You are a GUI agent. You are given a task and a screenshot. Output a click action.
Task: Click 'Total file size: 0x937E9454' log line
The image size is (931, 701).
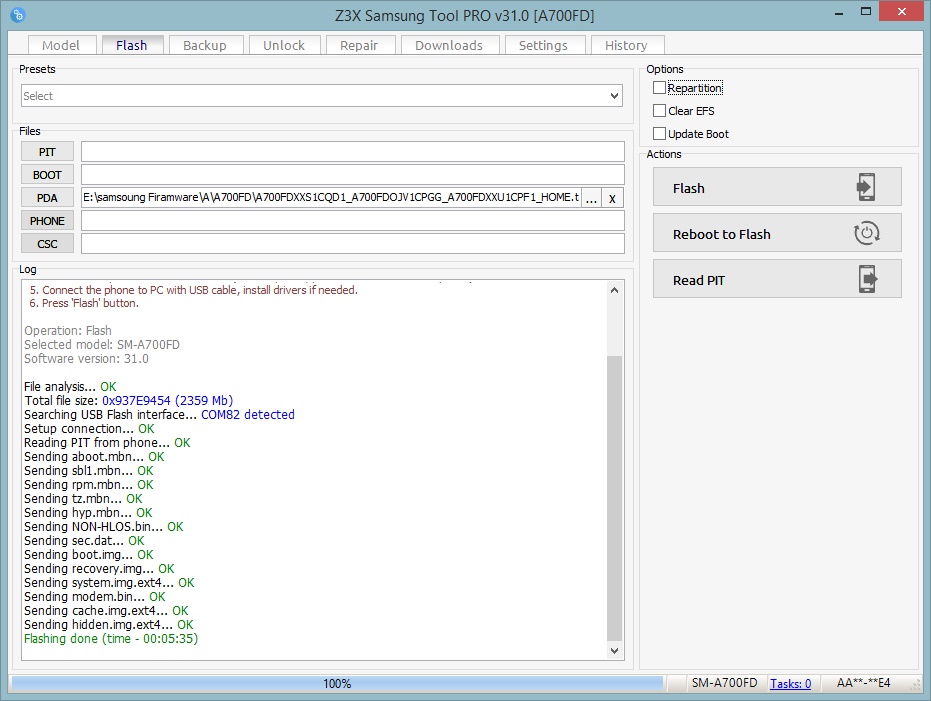click(128, 401)
